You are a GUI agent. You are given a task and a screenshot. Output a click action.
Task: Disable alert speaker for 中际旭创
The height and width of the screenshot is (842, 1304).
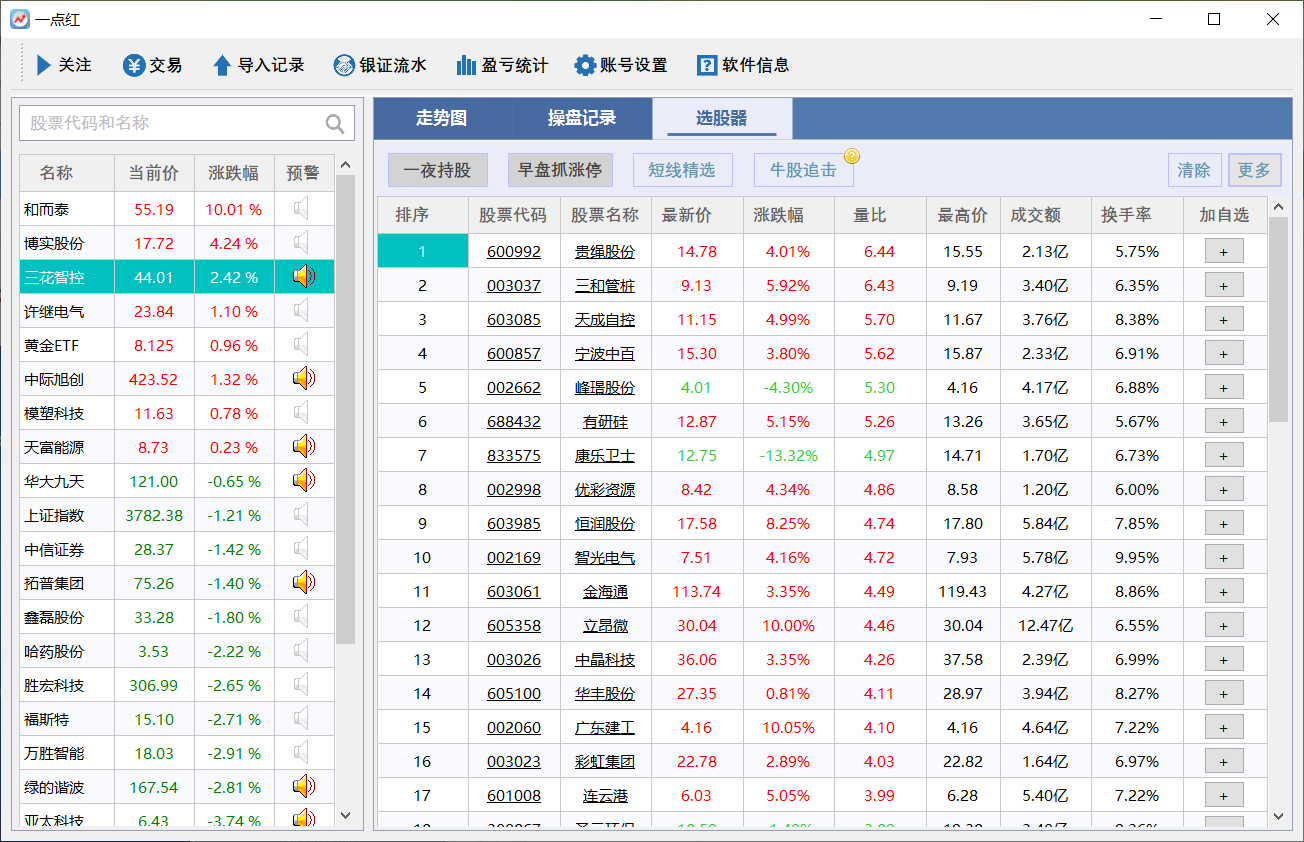(x=303, y=379)
